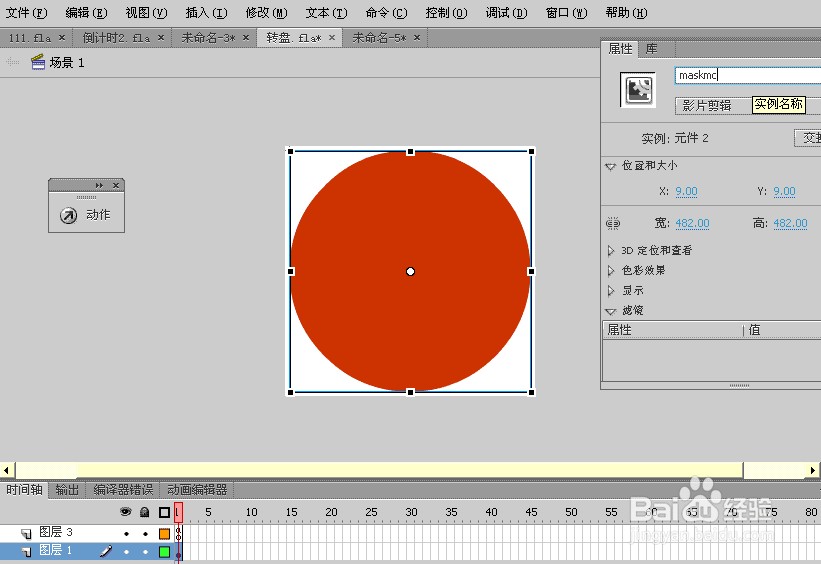Viewport: 821px width, 564px height.
Task: Toggle show/hide all layers eye icon
Action: pyautogui.click(x=126, y=512)
